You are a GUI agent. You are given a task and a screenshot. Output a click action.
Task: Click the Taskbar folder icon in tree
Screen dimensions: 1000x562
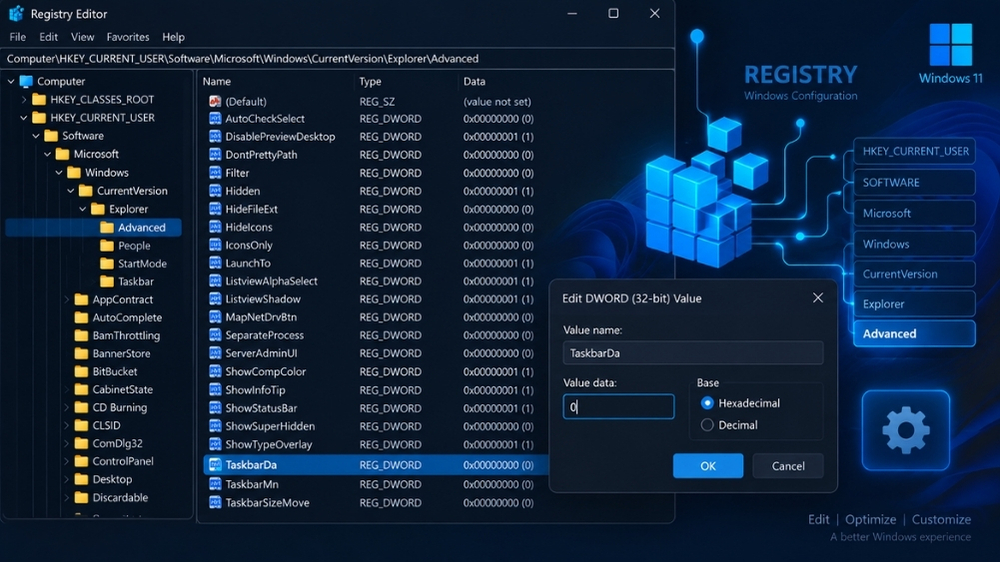click(107, 281)
